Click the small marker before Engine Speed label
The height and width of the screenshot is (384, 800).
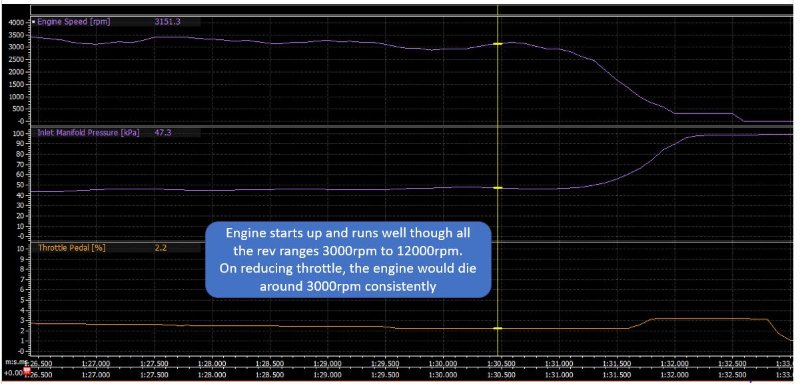pos(34,21)
